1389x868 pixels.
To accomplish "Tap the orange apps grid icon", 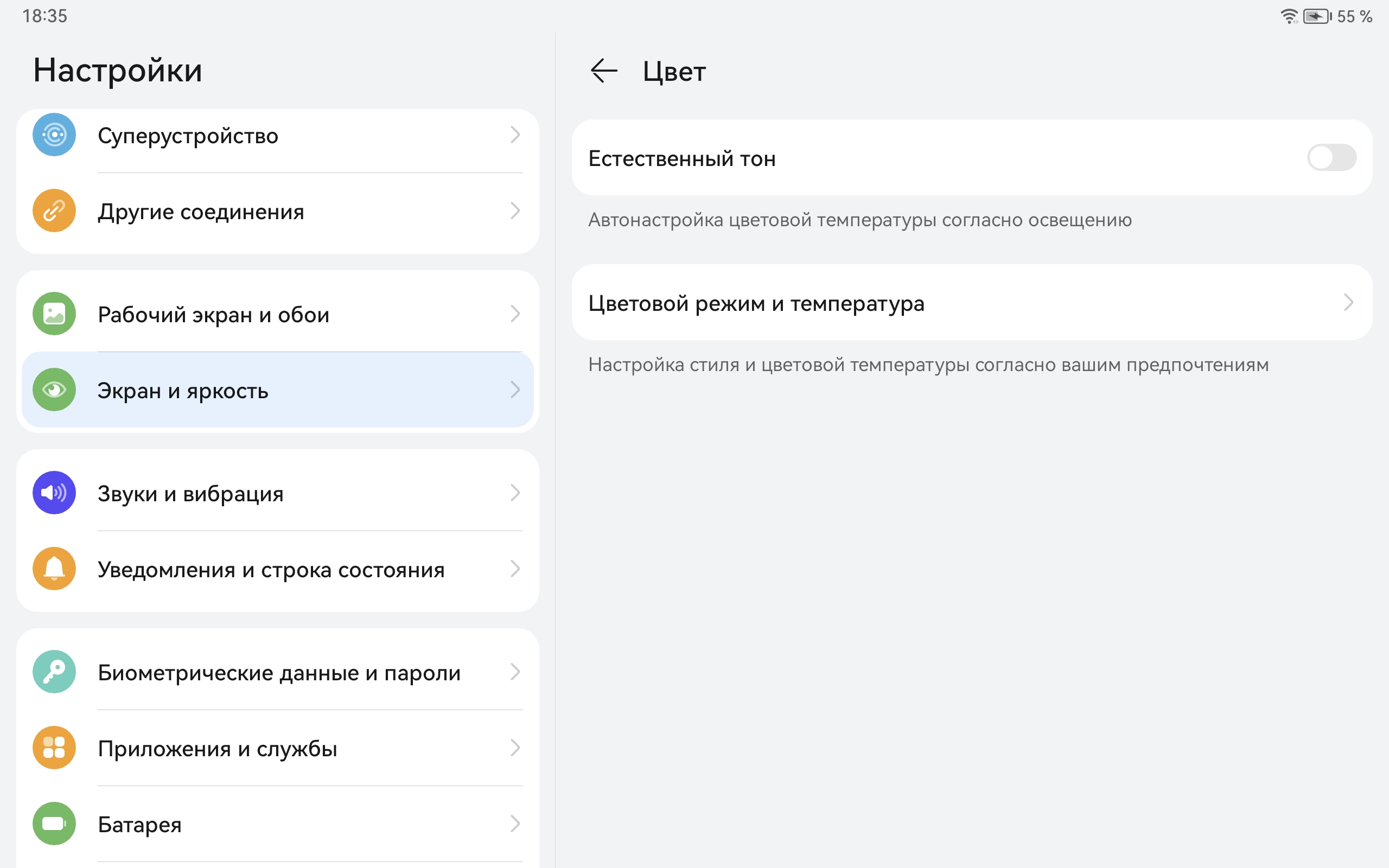I will point(54,748).
